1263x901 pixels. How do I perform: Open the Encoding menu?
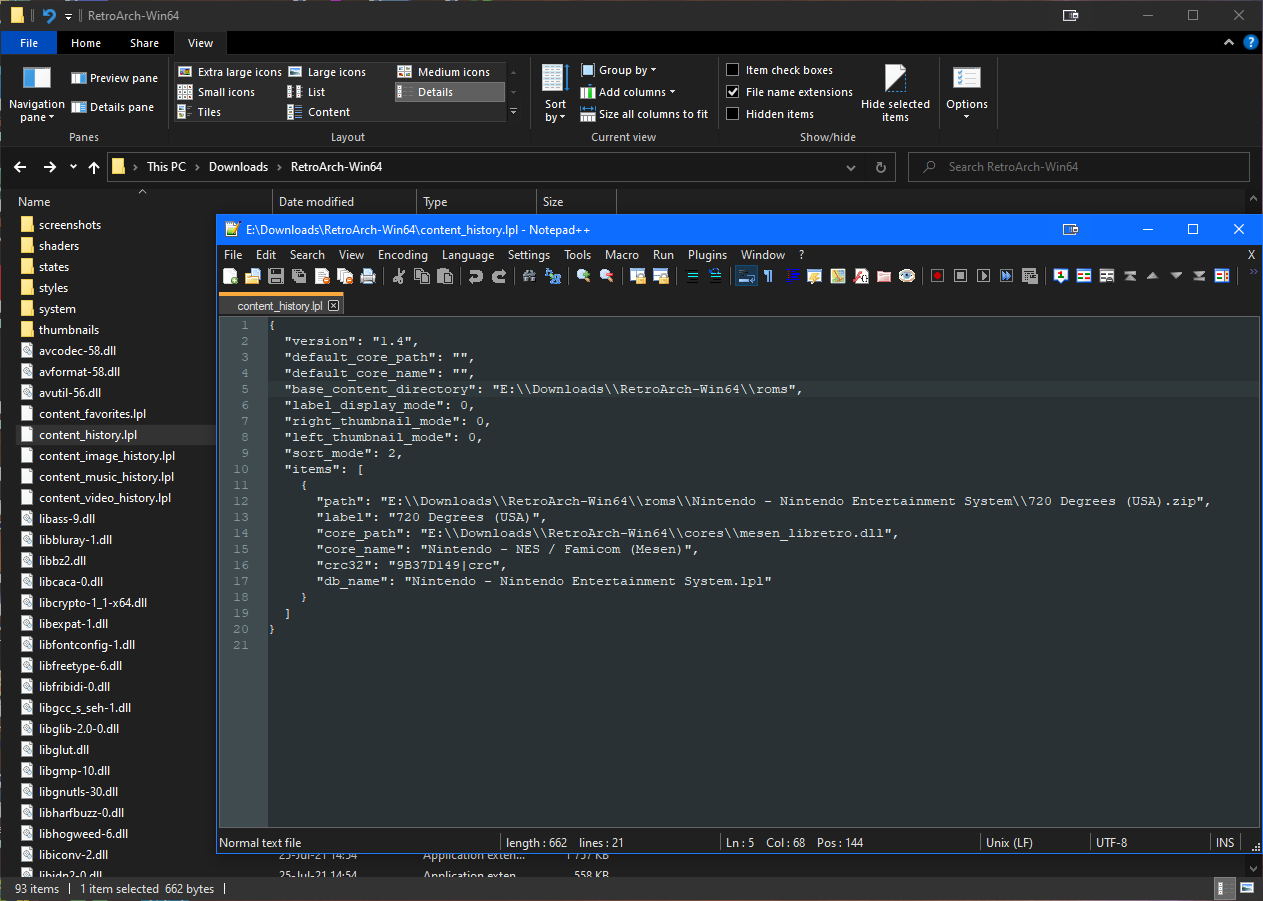[x=402, y=255]
